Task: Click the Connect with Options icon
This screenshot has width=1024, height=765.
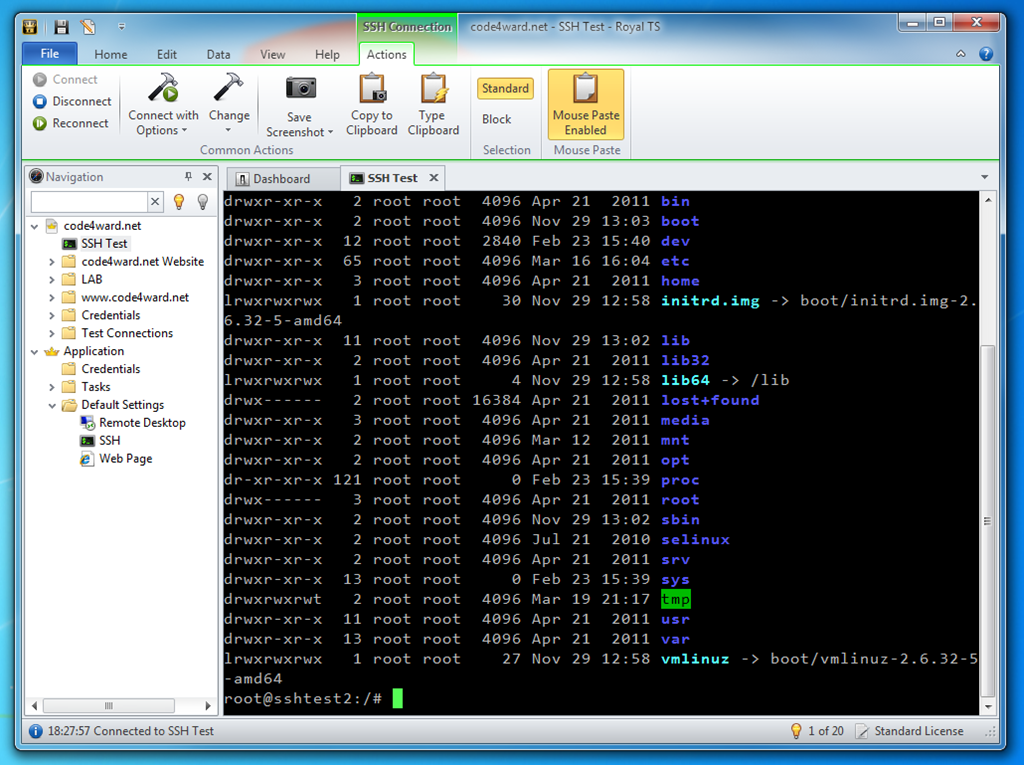Action: pyautogui.click(x=163, y=89)
